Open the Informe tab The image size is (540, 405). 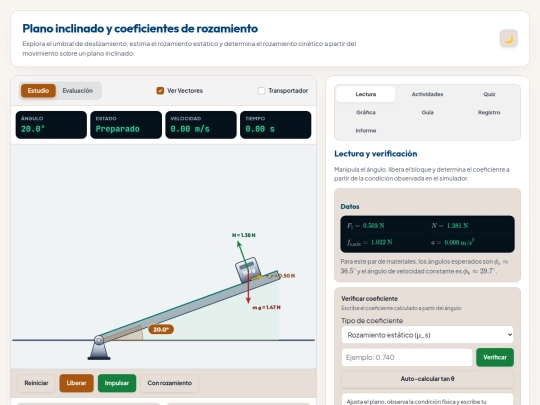(366, 131)
